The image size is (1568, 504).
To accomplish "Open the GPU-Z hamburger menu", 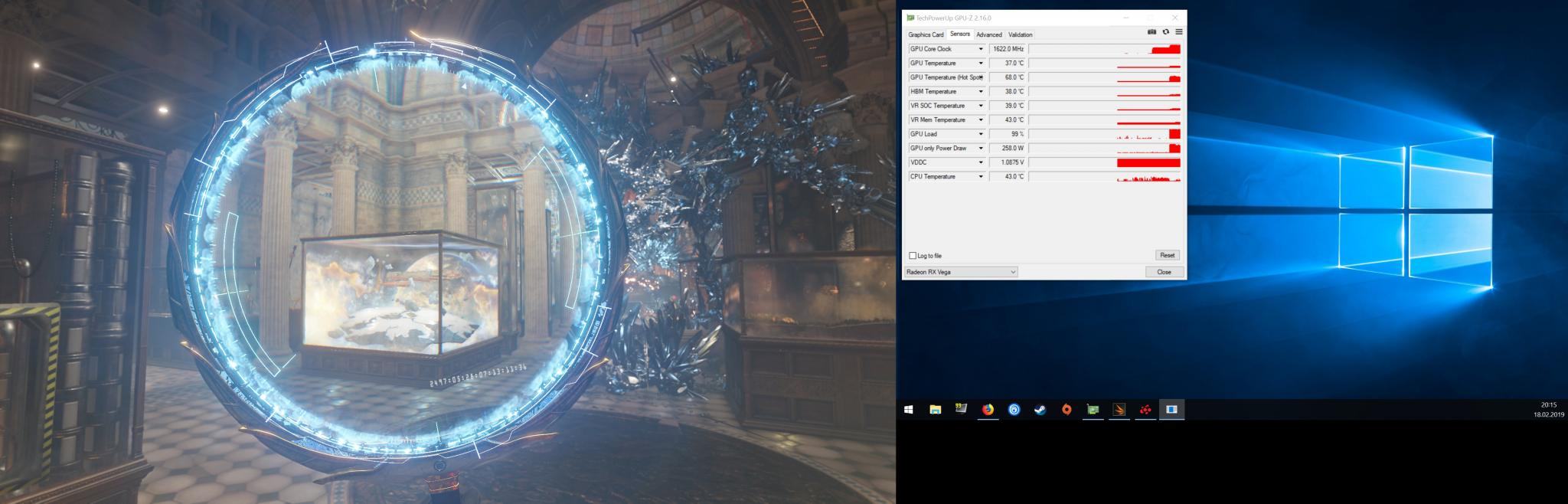I will click(x=1179, y=32).
